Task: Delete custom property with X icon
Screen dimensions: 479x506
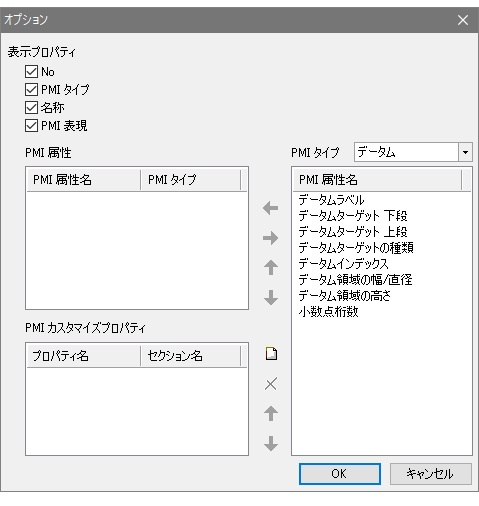Action: pyautogui.click(x=271, y=384)
